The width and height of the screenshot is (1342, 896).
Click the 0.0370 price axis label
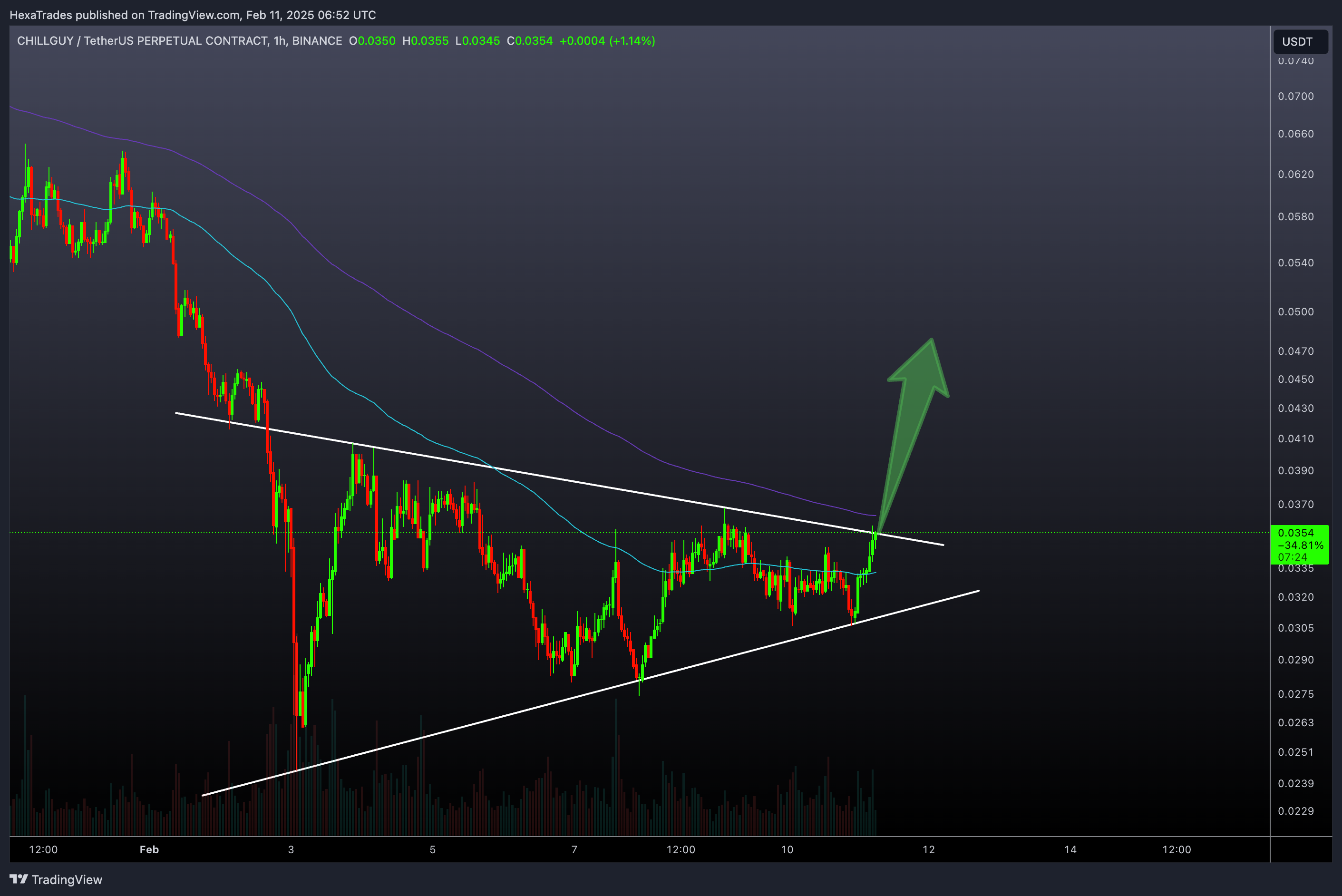click(x=1296, y=505)
